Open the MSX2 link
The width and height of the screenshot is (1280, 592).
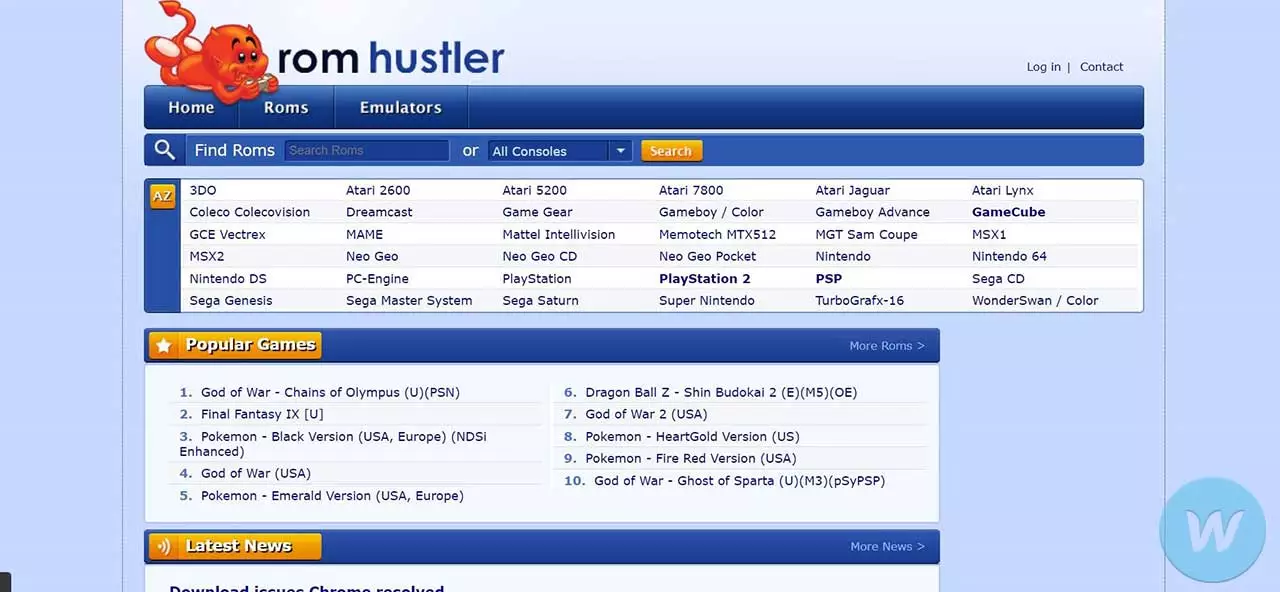click(x=207, y=256)
